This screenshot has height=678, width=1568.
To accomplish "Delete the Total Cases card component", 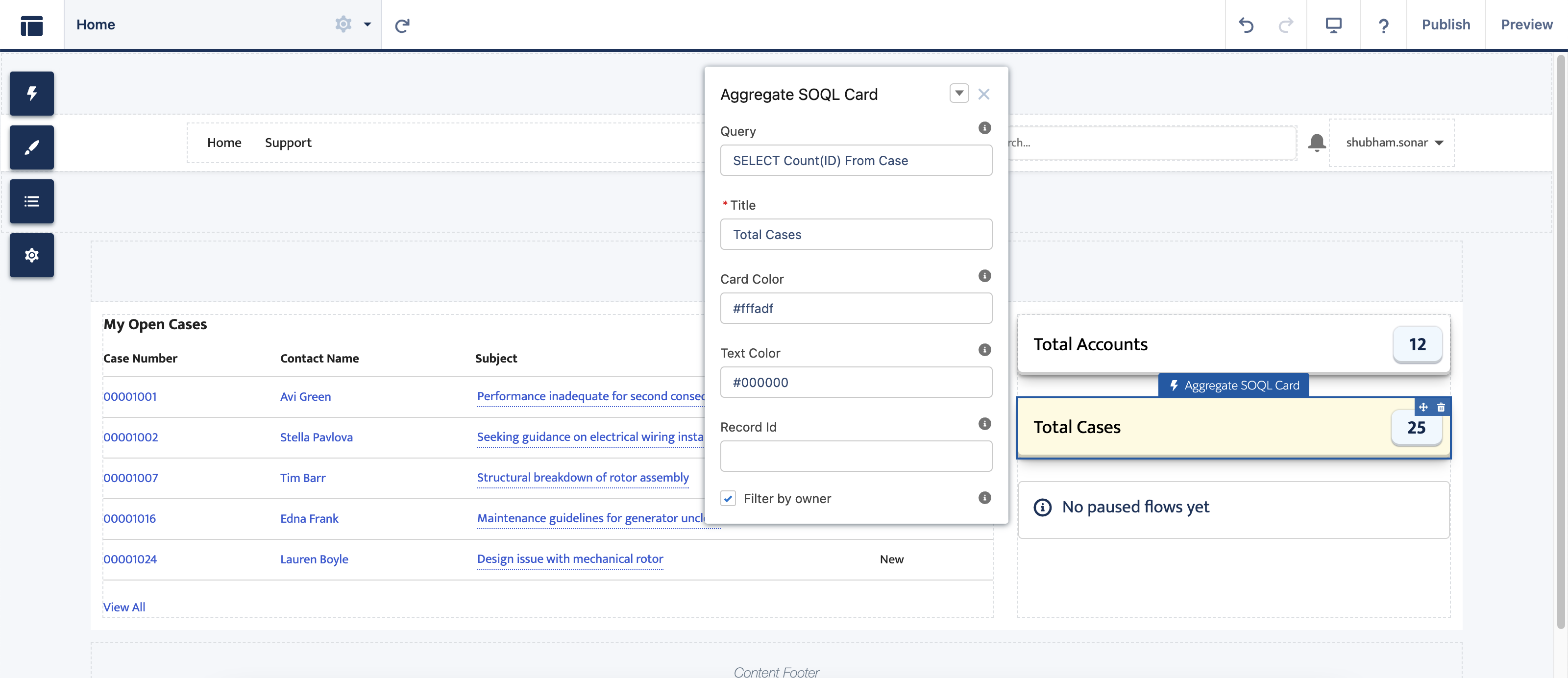I will point(1440,407).
